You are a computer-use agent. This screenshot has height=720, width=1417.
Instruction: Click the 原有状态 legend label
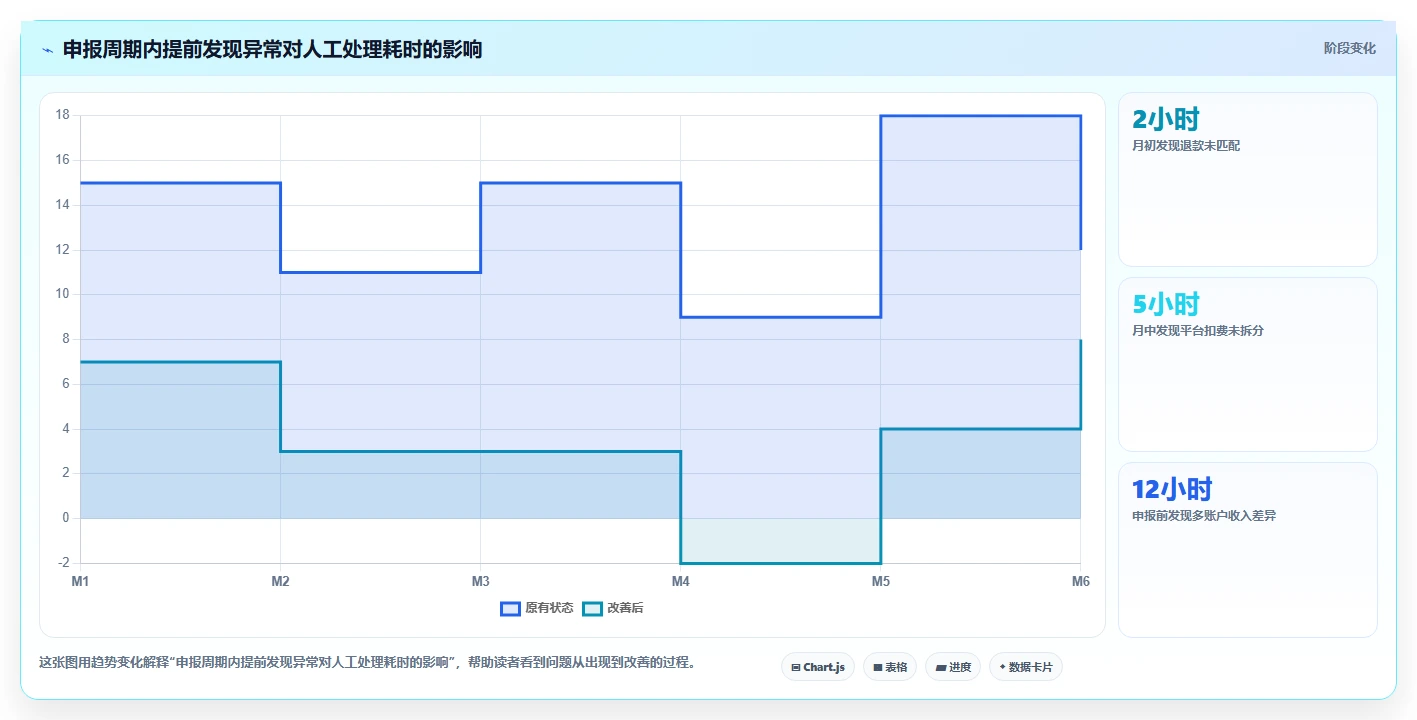pyautogui.click(x=549, y=608)
